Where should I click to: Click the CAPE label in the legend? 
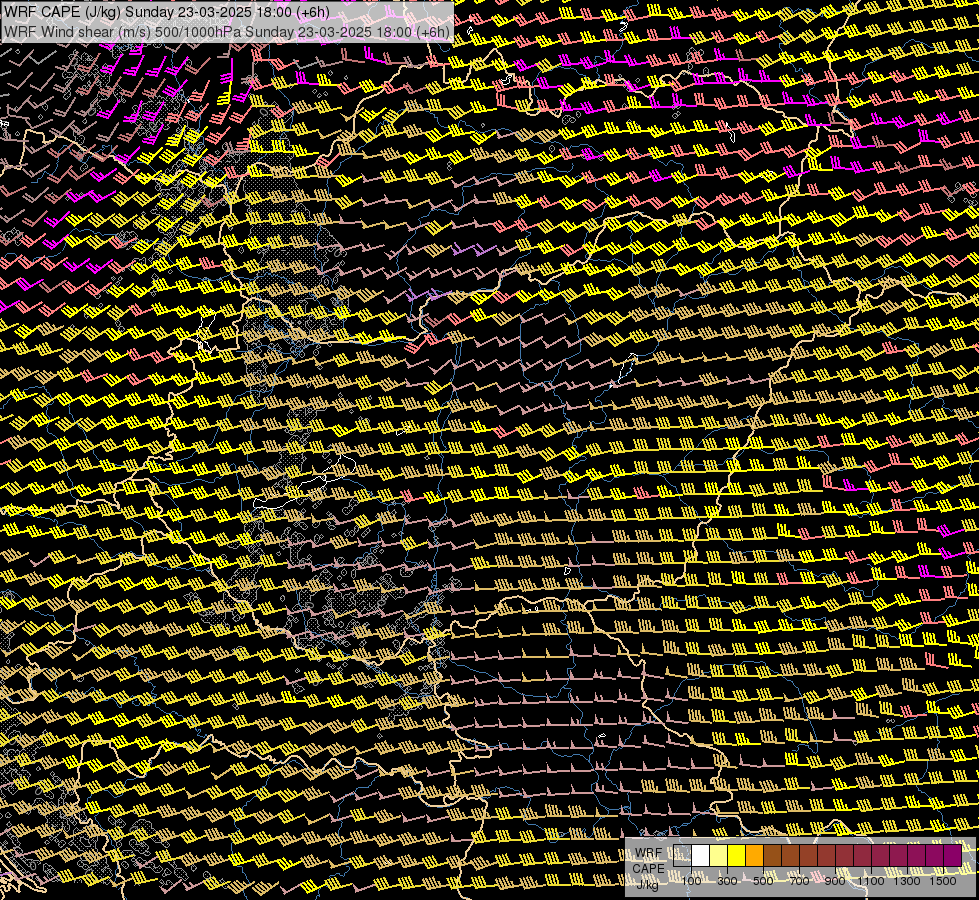[x=649, y=868]
